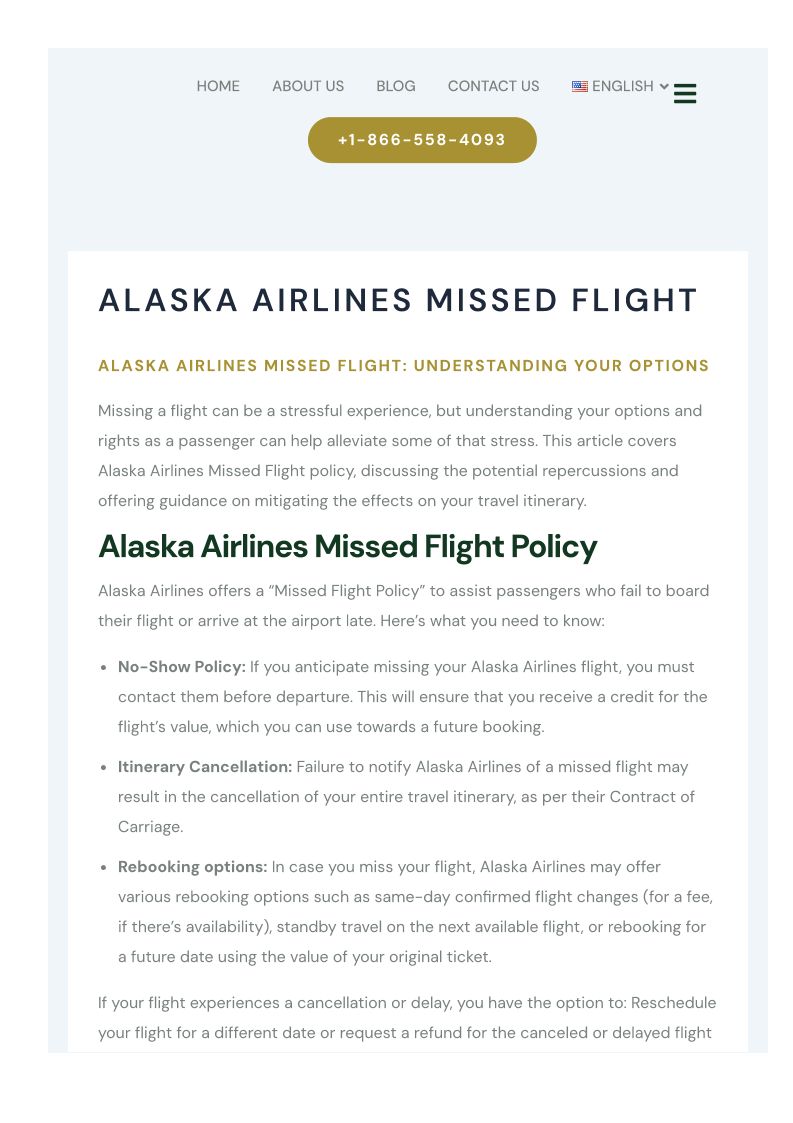Viewport: 793px width, 1123px height.
Task: Select CONTACT US in navigation
Action: 493,87
